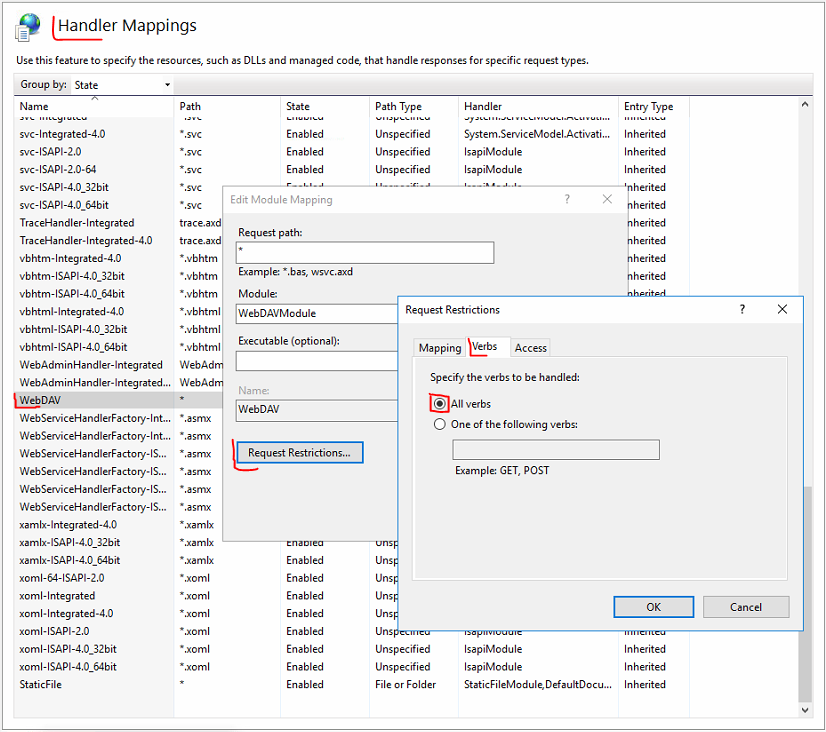Select the xamlx-ISAPI-4.0_64bit row

point(70,560)
